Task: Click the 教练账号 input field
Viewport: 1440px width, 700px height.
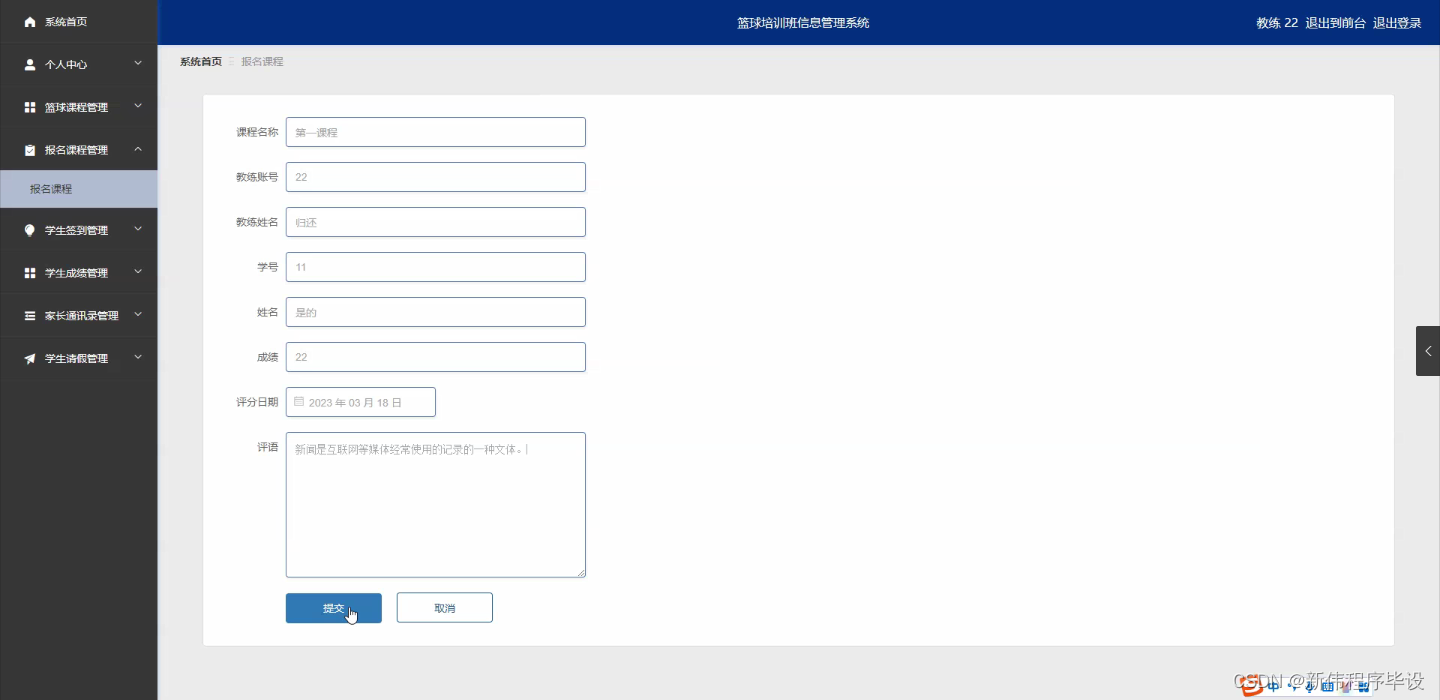Action: pyautogui.click(x=436, y=177)
